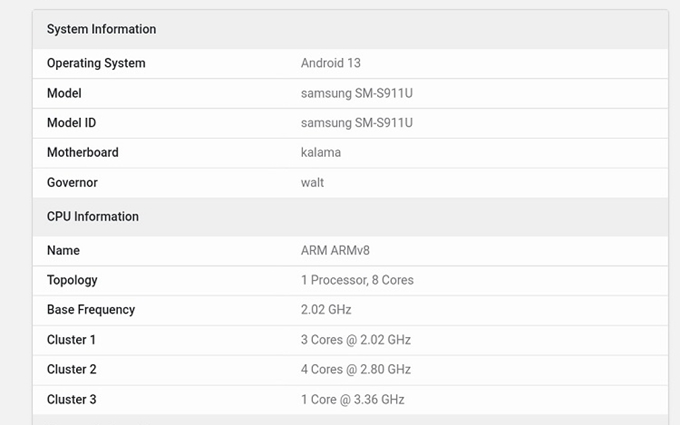
Task: Select samsung SM-S911U in Model ID row
Action: (356, 123)
